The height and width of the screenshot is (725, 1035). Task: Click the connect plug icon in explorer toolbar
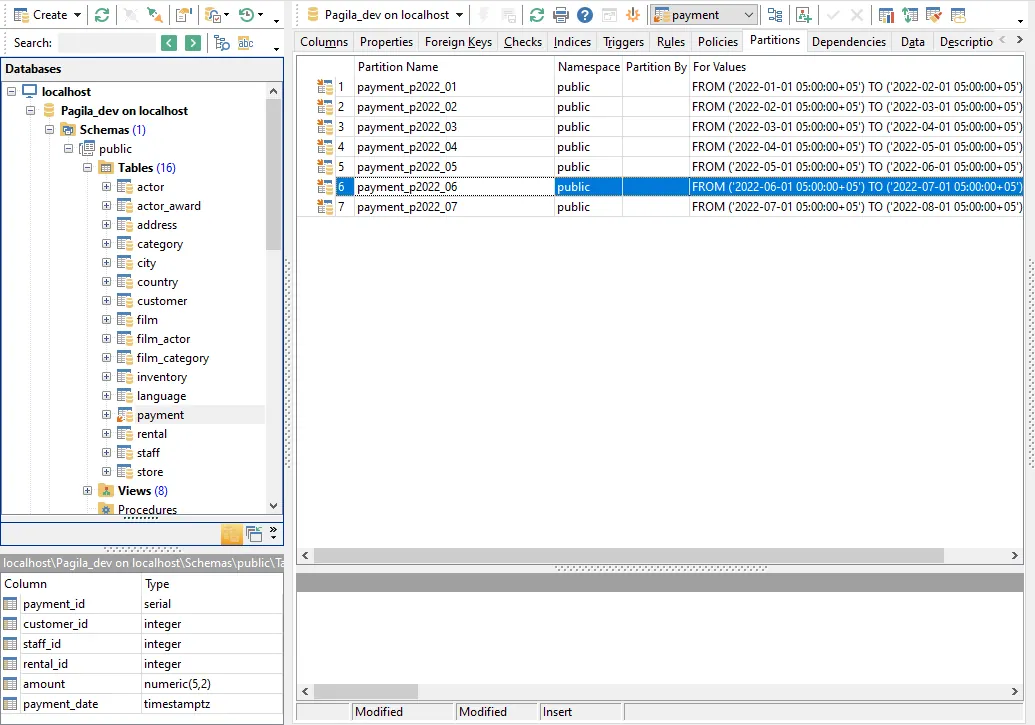point(155,15)
